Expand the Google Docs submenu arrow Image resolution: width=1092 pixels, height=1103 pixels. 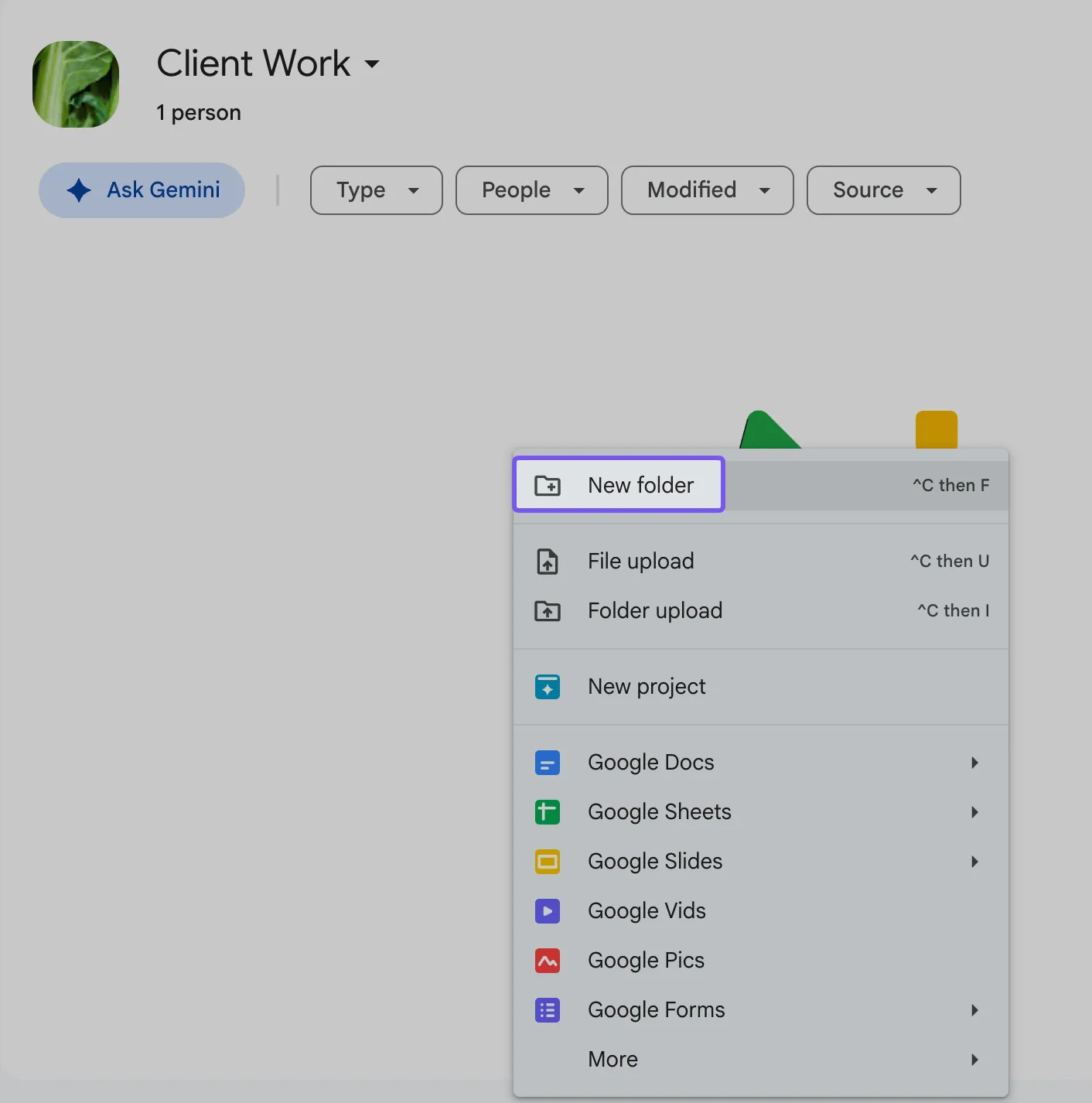coord(974,763)
